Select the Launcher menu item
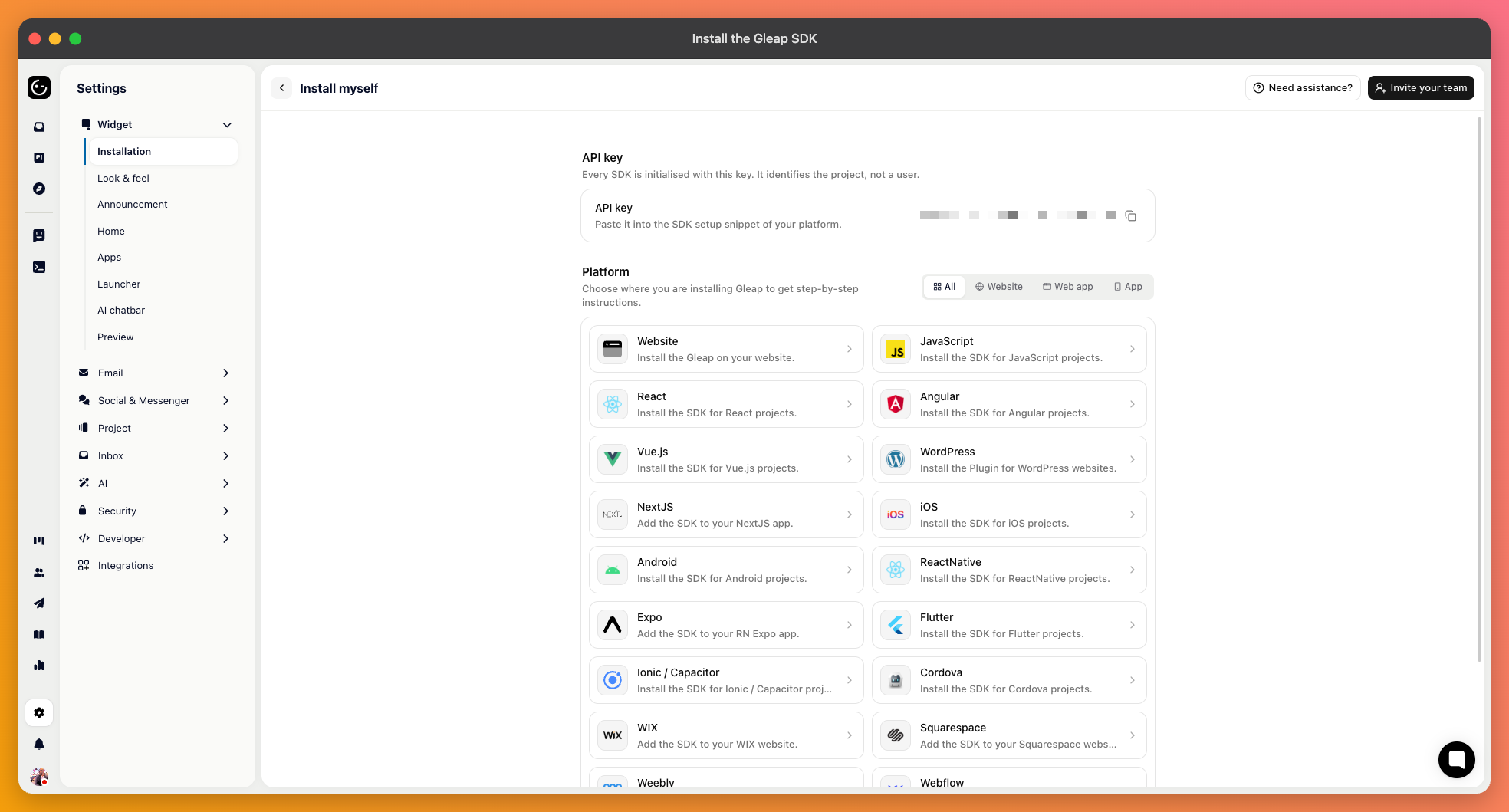1509x812 pixels. (119, 284)
